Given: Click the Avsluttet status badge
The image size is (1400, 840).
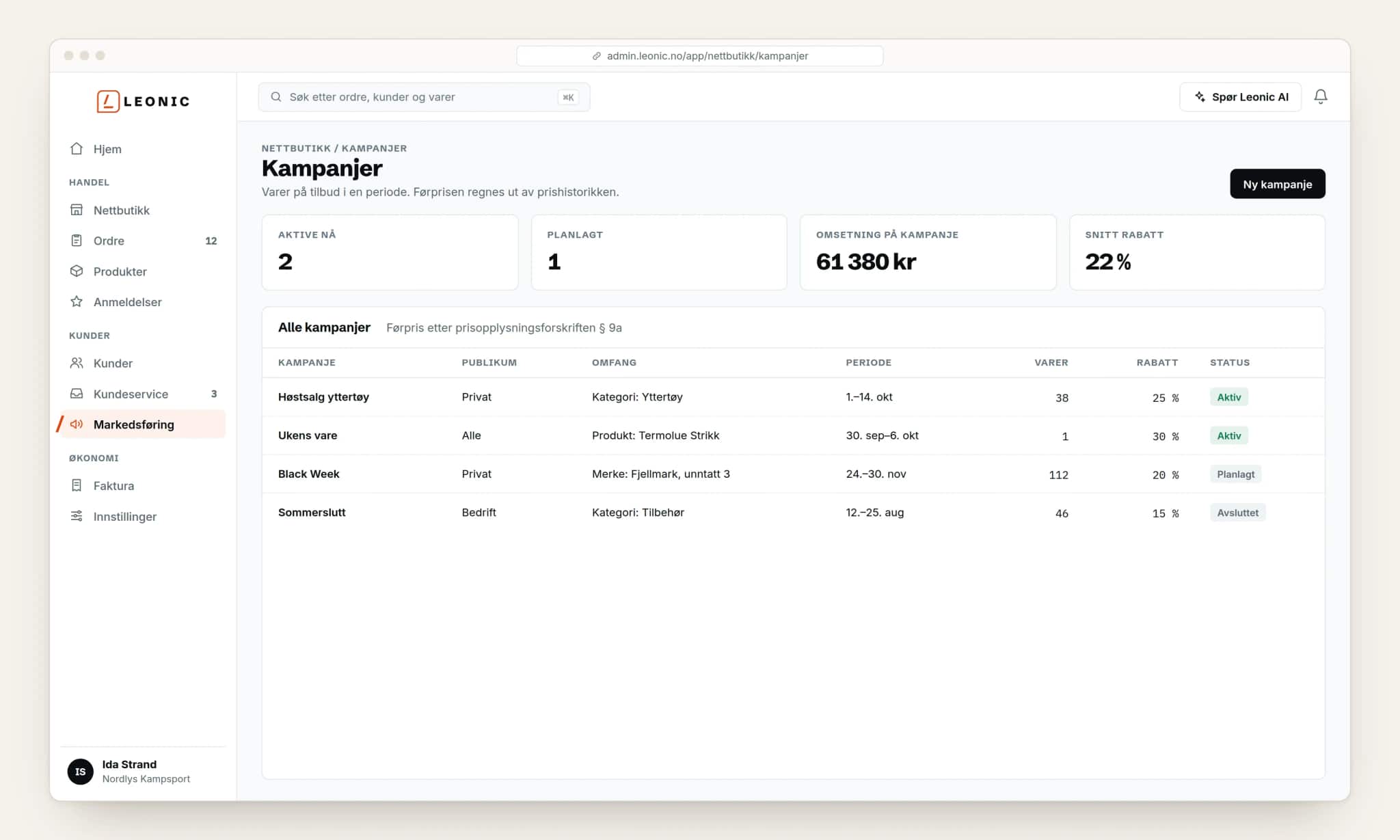Looking at the screenshot, I should pos(1237,513).
